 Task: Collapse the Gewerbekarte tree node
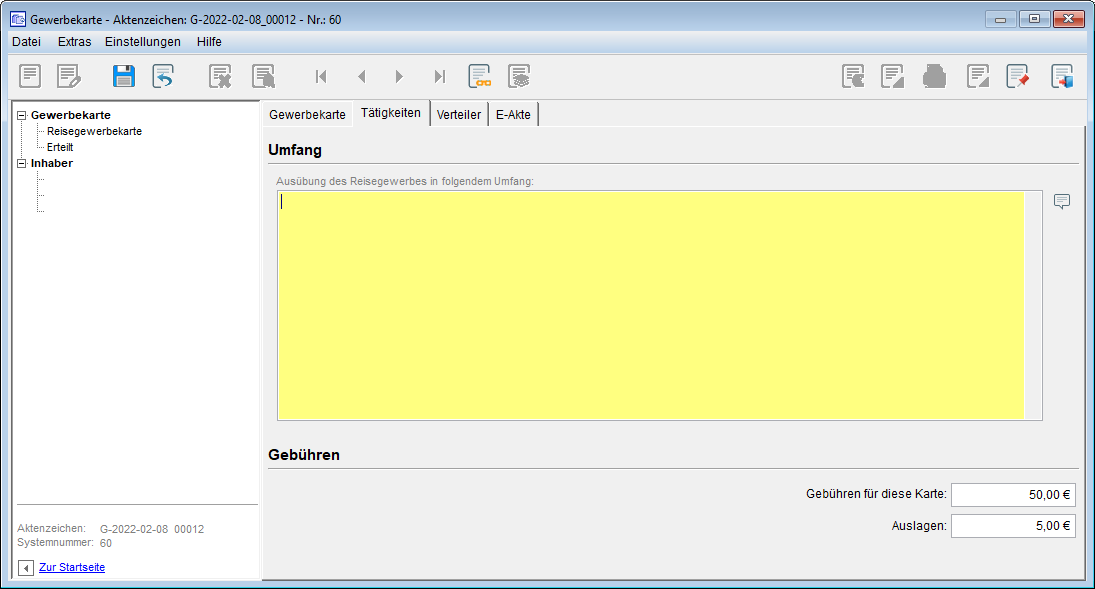(22, 116)
